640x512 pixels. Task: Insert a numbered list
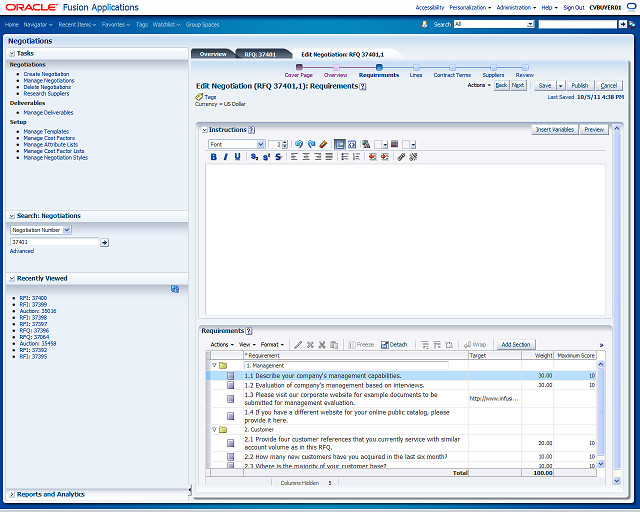click(x=356, y=157)
